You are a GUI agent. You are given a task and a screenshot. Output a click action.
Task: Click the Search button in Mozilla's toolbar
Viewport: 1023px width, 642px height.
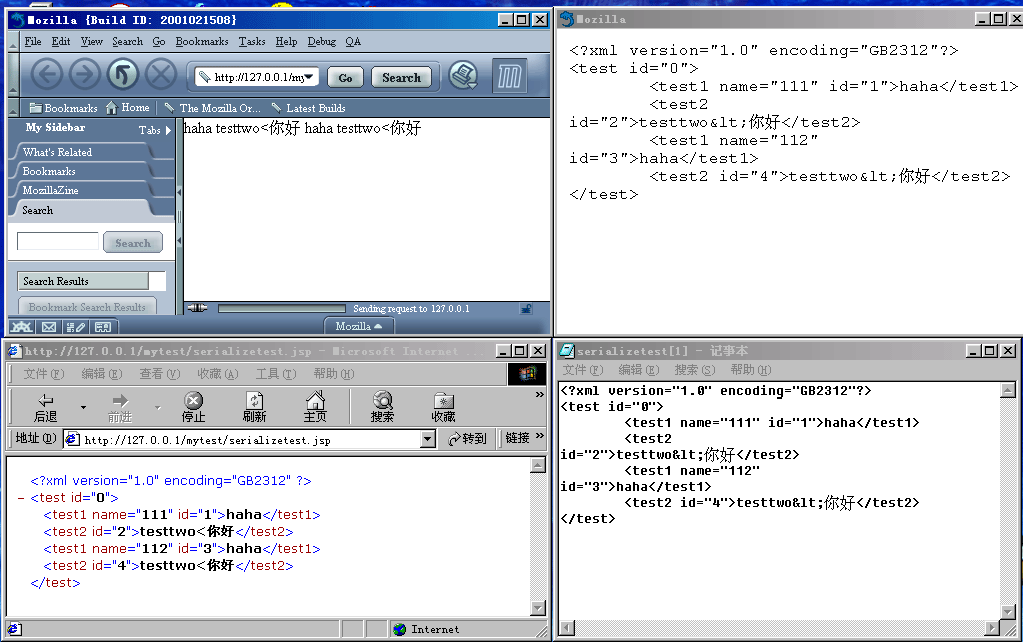[x=401, y=78]
